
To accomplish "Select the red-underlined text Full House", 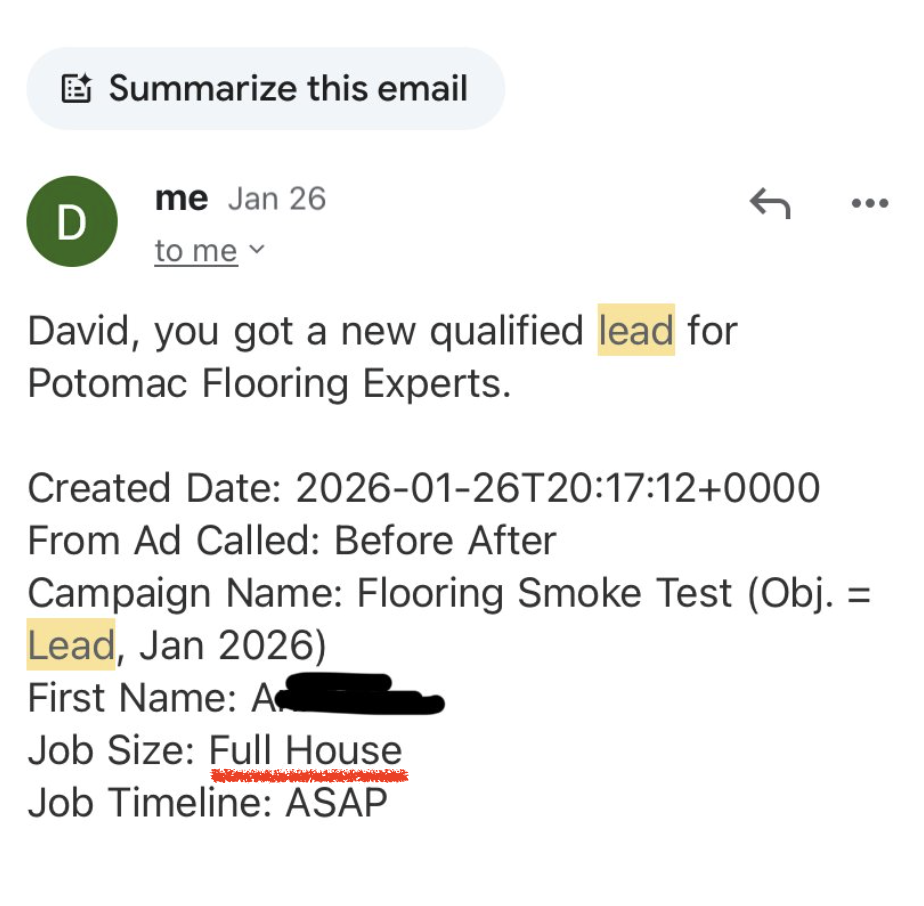I will [x=304, y=750].
